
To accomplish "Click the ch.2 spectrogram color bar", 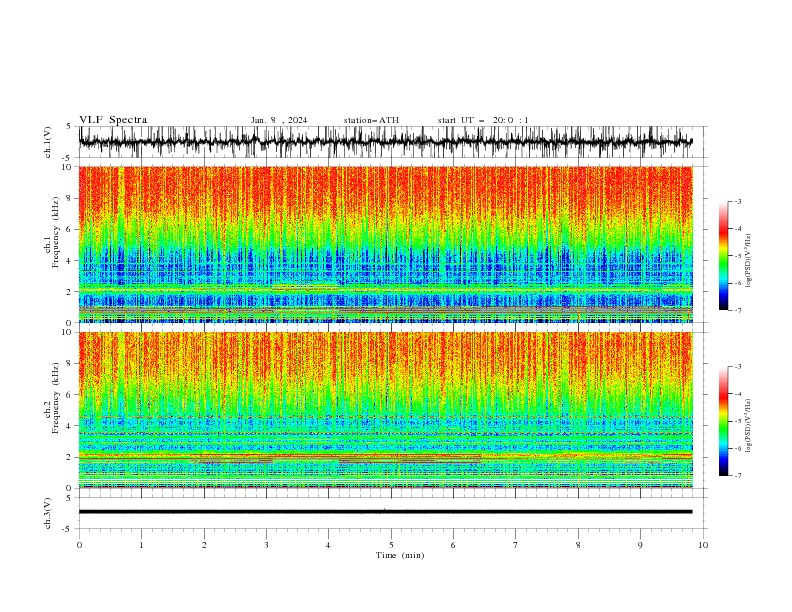I will 723,421.
